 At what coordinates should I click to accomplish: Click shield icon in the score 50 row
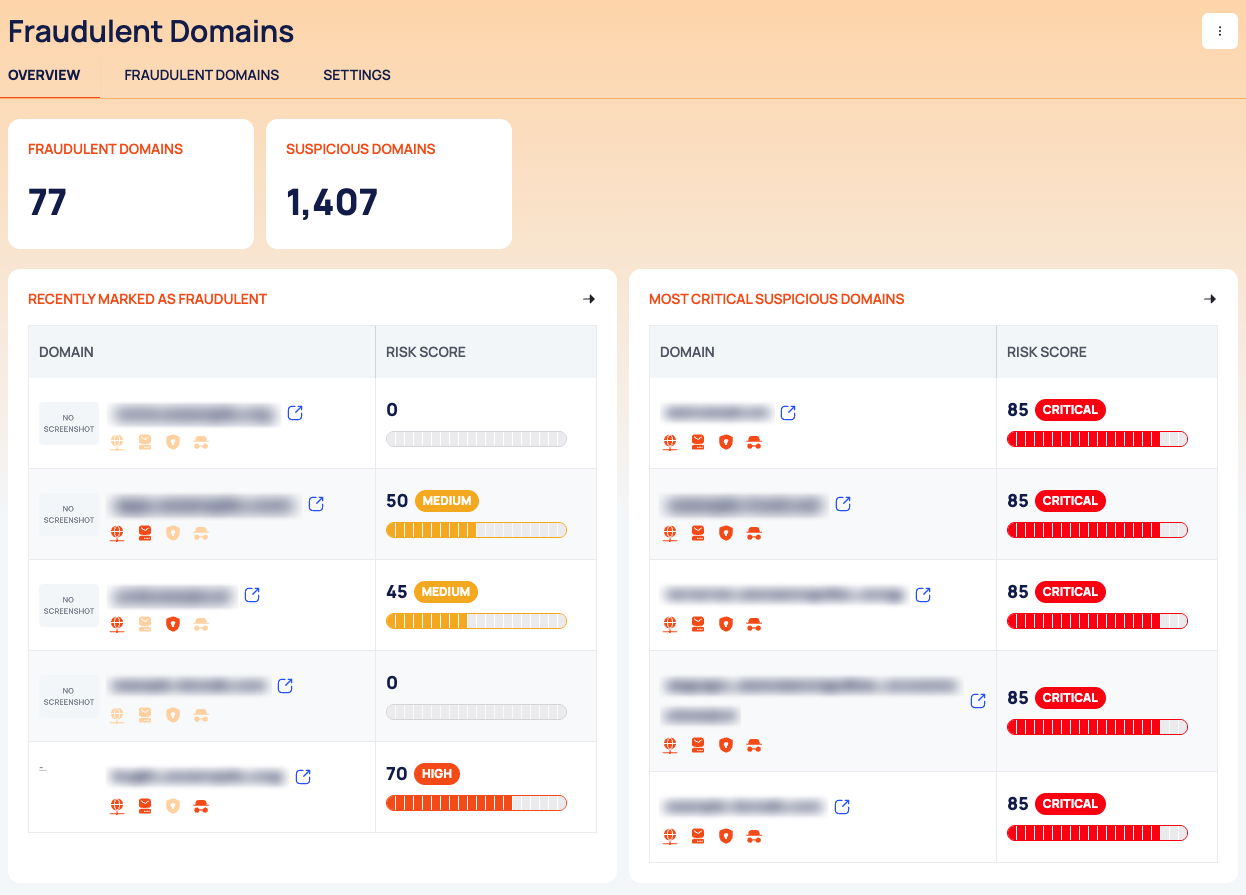click(173, 533)
